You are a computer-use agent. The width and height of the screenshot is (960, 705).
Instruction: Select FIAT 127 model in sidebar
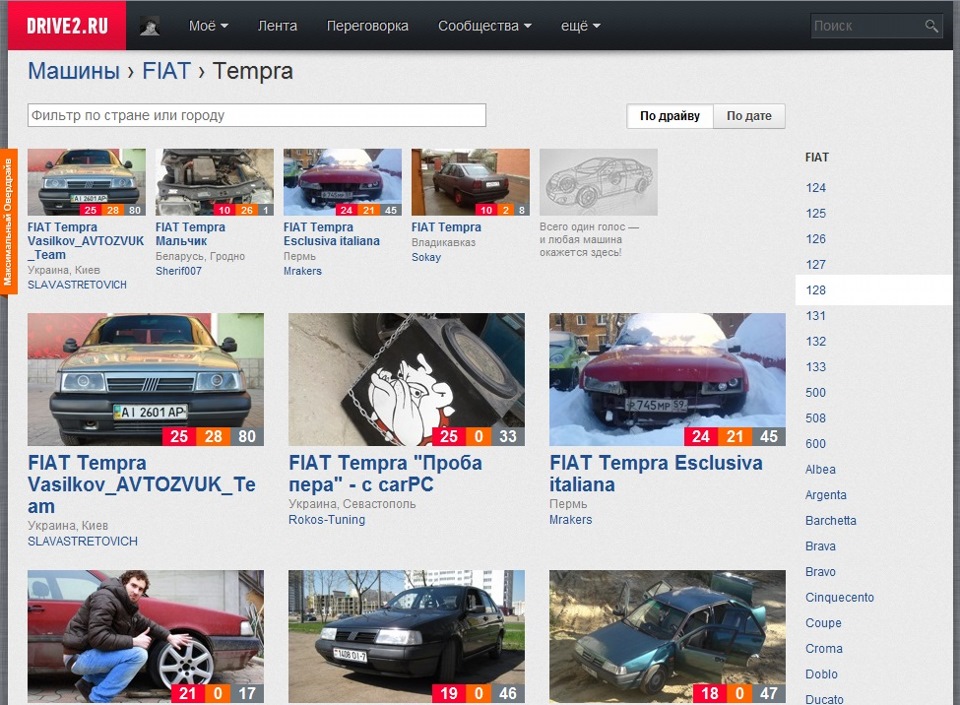(816, 265)
